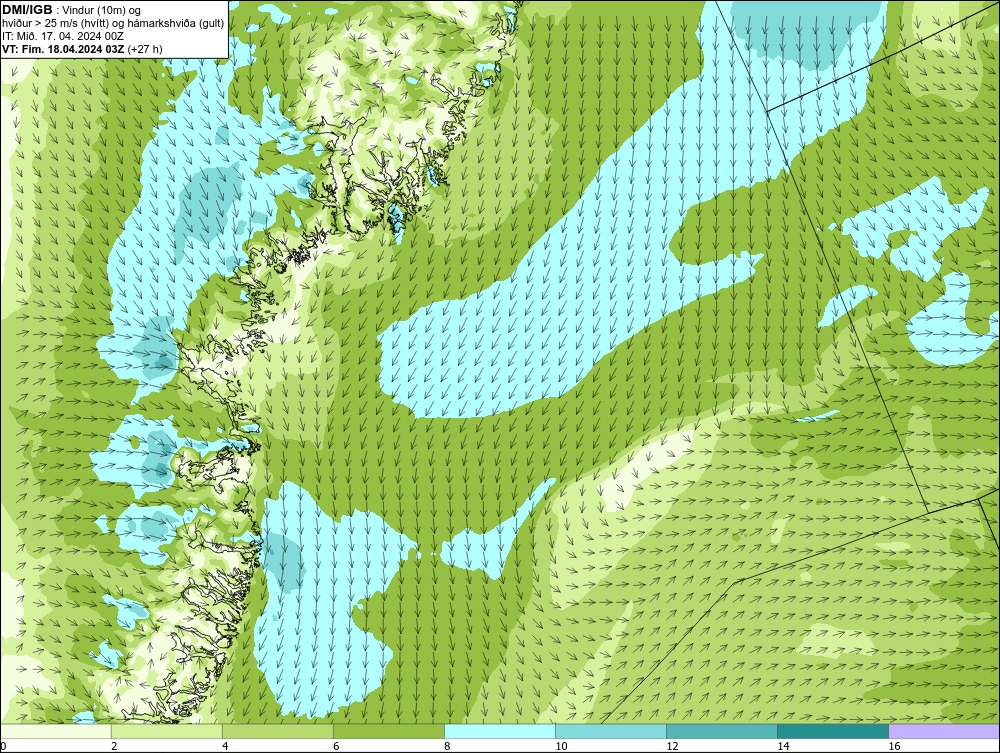Screen dimensions: 1000x753
Task: Click the 'DMI/IGB' title text
Action: pyautogui.click(x=27, y=10)
